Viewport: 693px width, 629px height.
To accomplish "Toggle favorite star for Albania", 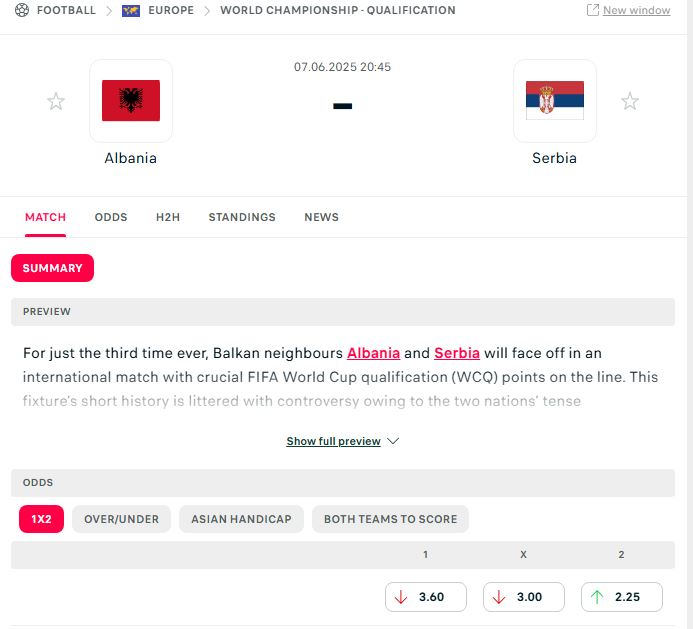I will [x=56, y=101].
